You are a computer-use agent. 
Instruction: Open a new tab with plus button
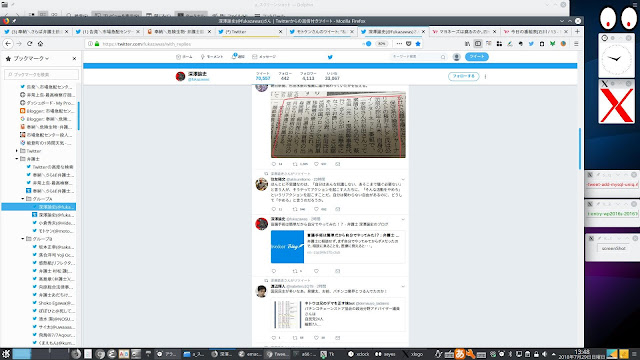click(x=577, y=31)
